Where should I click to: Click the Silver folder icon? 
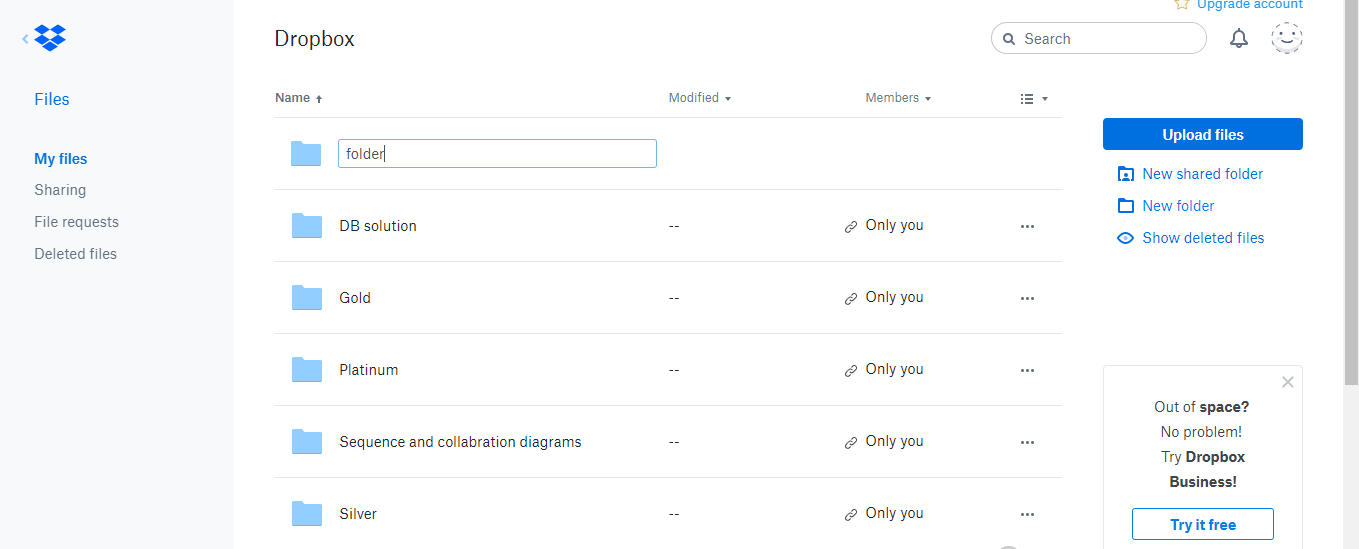pos(307,514)
